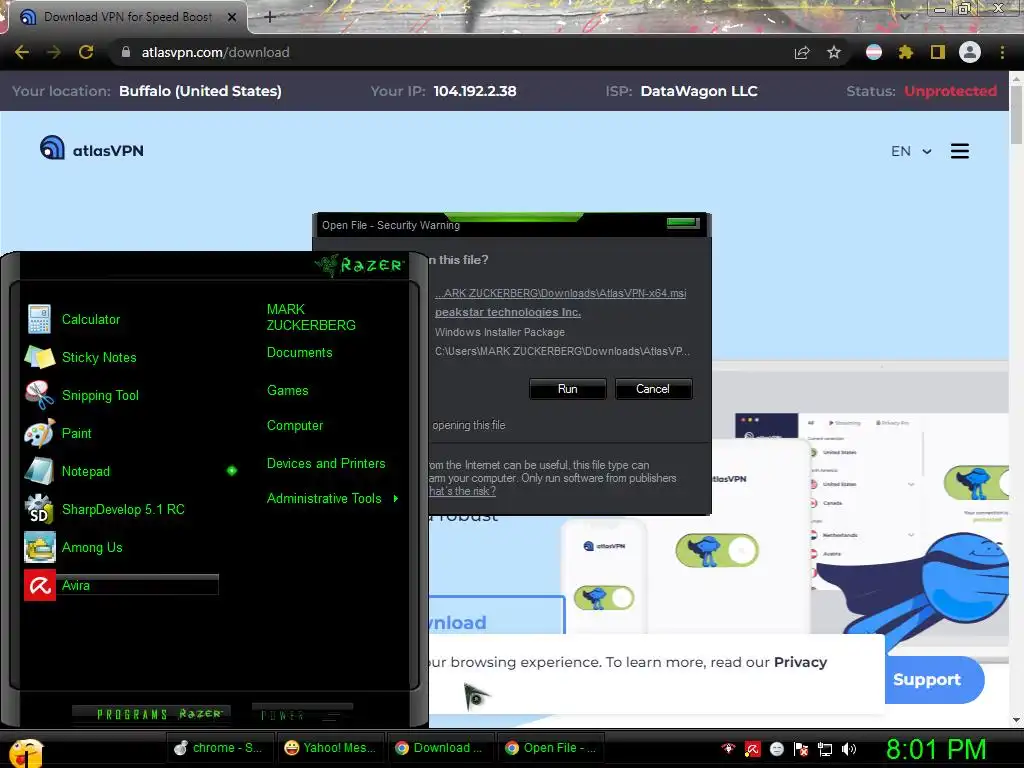Click the pink striped extension icon
Screen dimensions: 1024x768
coord(874,52)
